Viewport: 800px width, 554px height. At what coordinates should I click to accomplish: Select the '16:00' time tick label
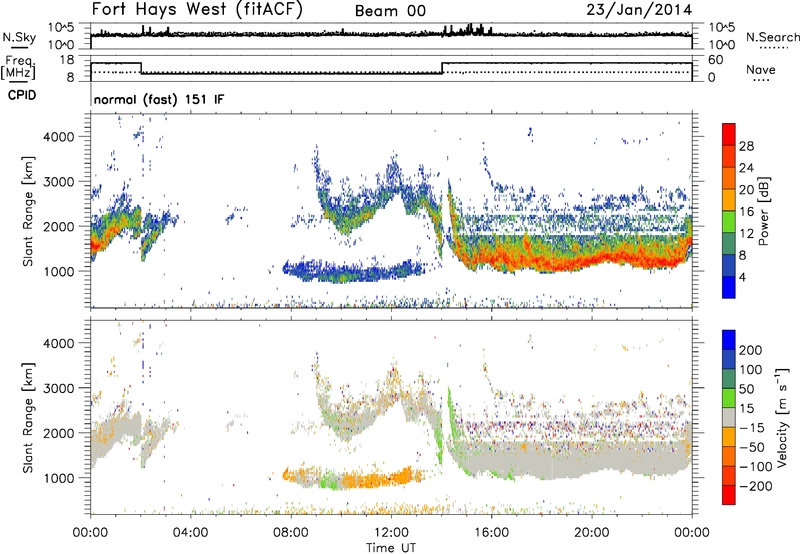491,533
